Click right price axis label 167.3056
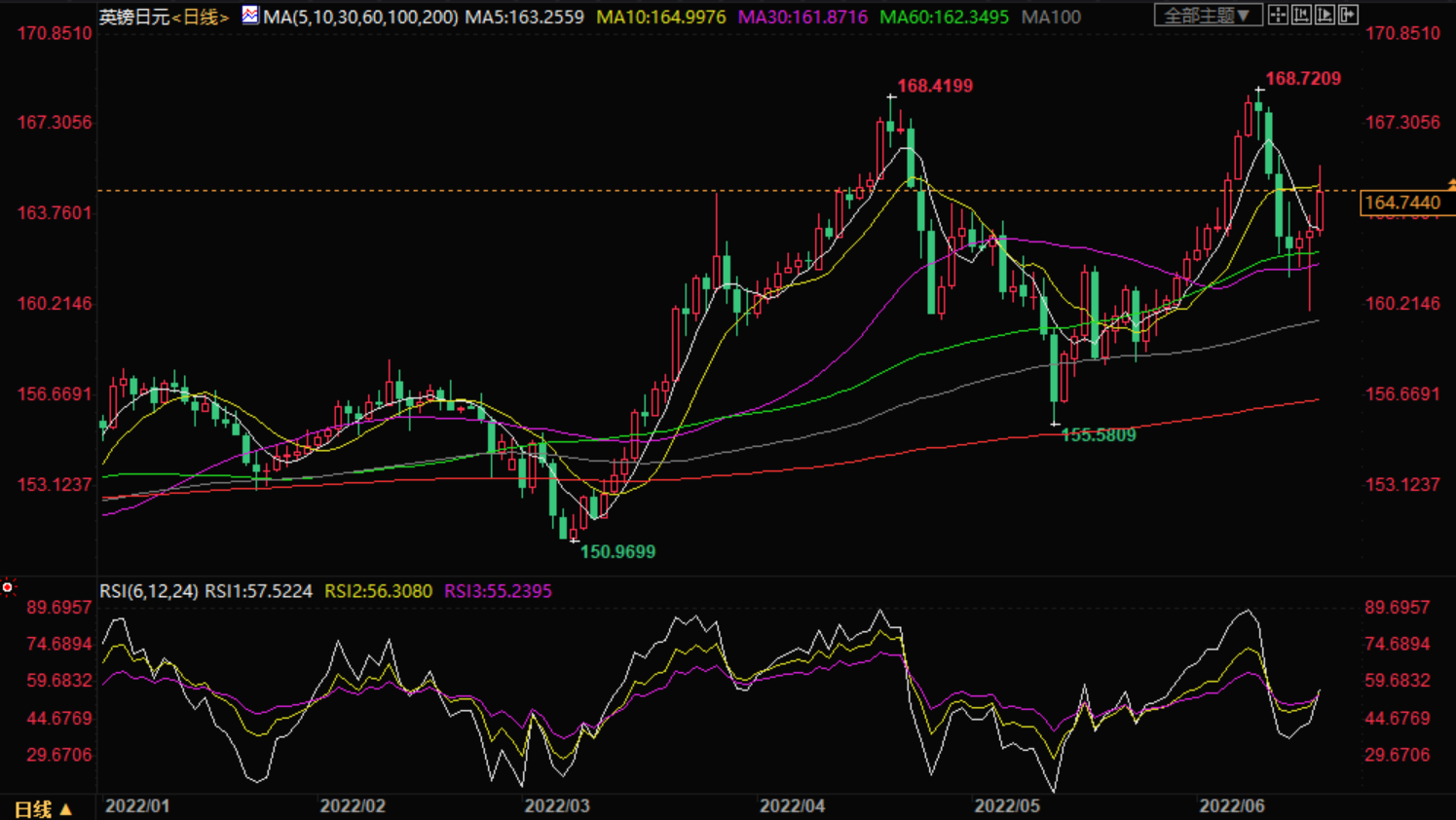The height and width of the screenshot is (820, 1456). click(x=1402, y=122)
